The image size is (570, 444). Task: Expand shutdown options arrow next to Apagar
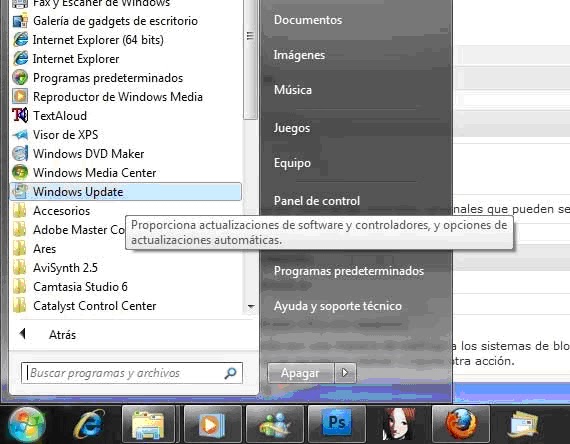pos(345,373)
